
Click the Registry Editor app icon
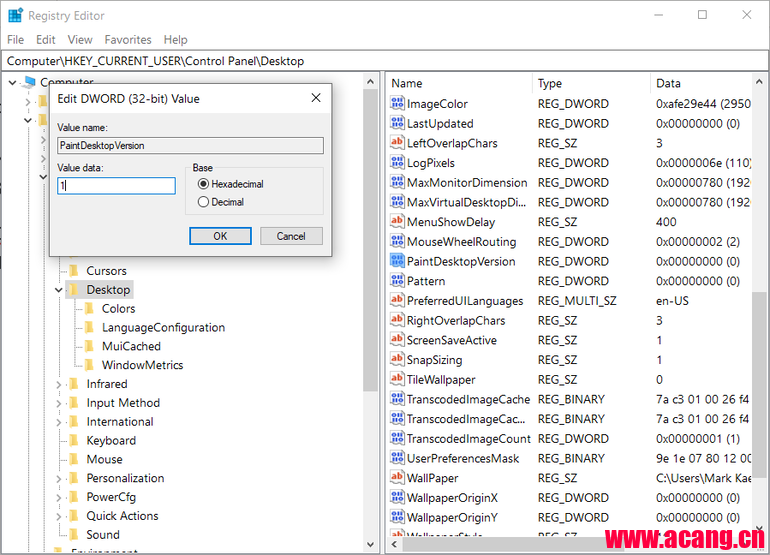pyautogui.click(x=15, y=15)
